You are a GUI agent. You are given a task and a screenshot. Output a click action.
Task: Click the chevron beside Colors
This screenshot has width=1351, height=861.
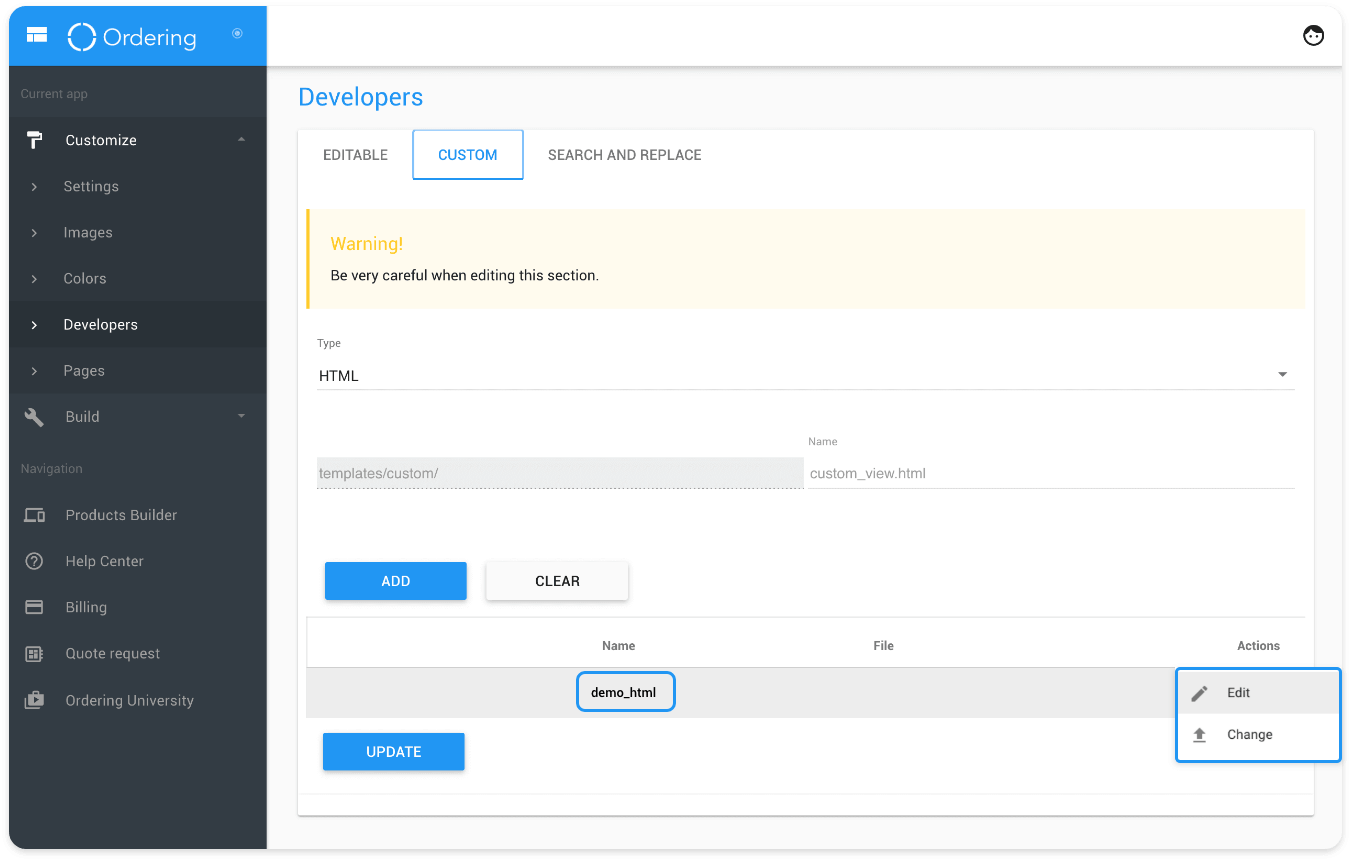click(x=34, y=279)
